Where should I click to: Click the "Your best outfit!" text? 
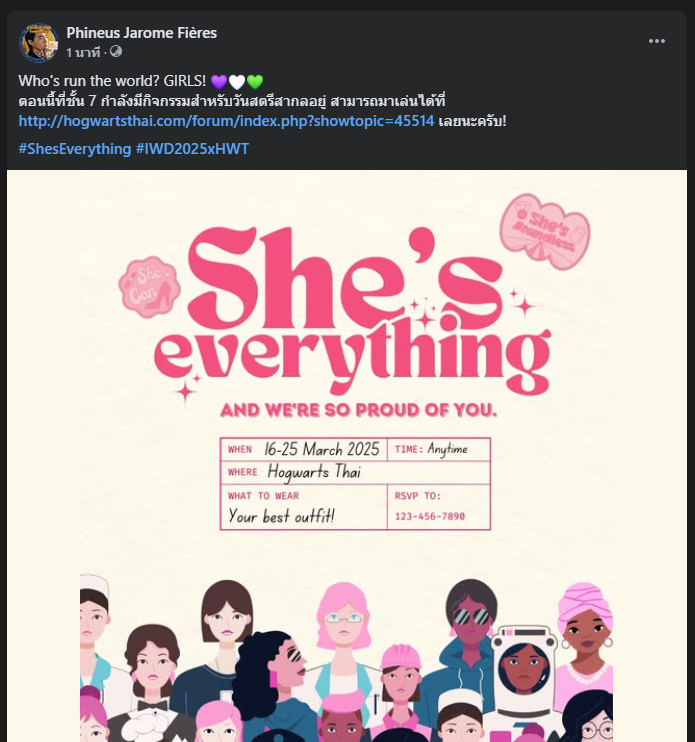click(x=281, y=516)
